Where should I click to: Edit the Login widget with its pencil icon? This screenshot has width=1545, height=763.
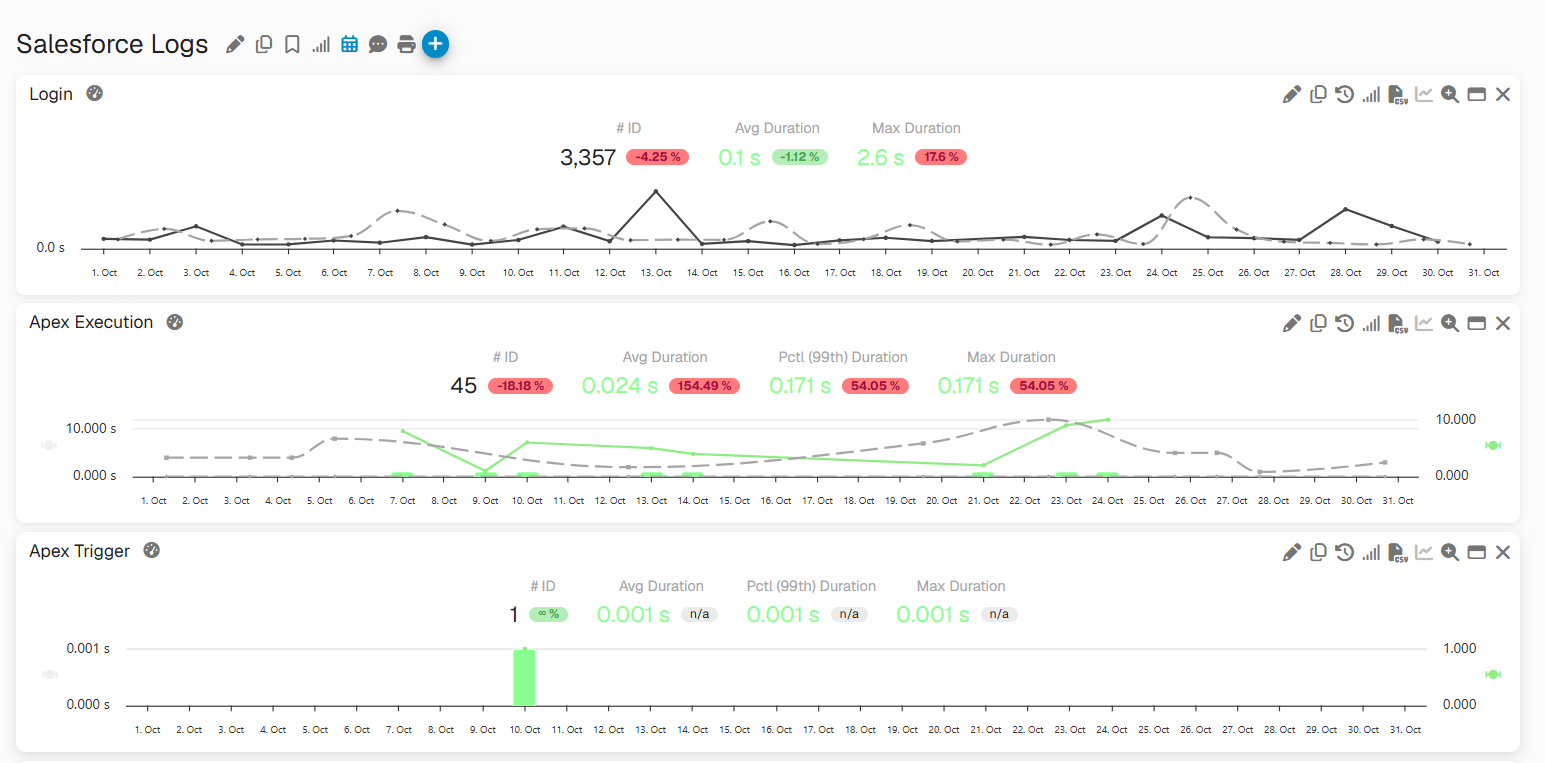pyautogui.click(x=1292, y=94)
